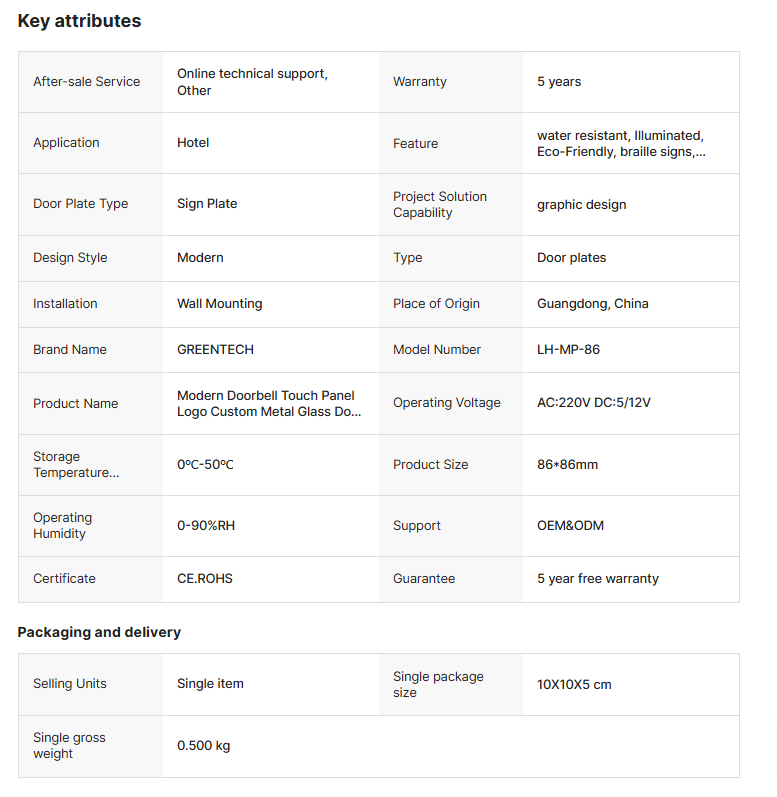Click the LH-MP-86 model number

click(x=568, y=350)
